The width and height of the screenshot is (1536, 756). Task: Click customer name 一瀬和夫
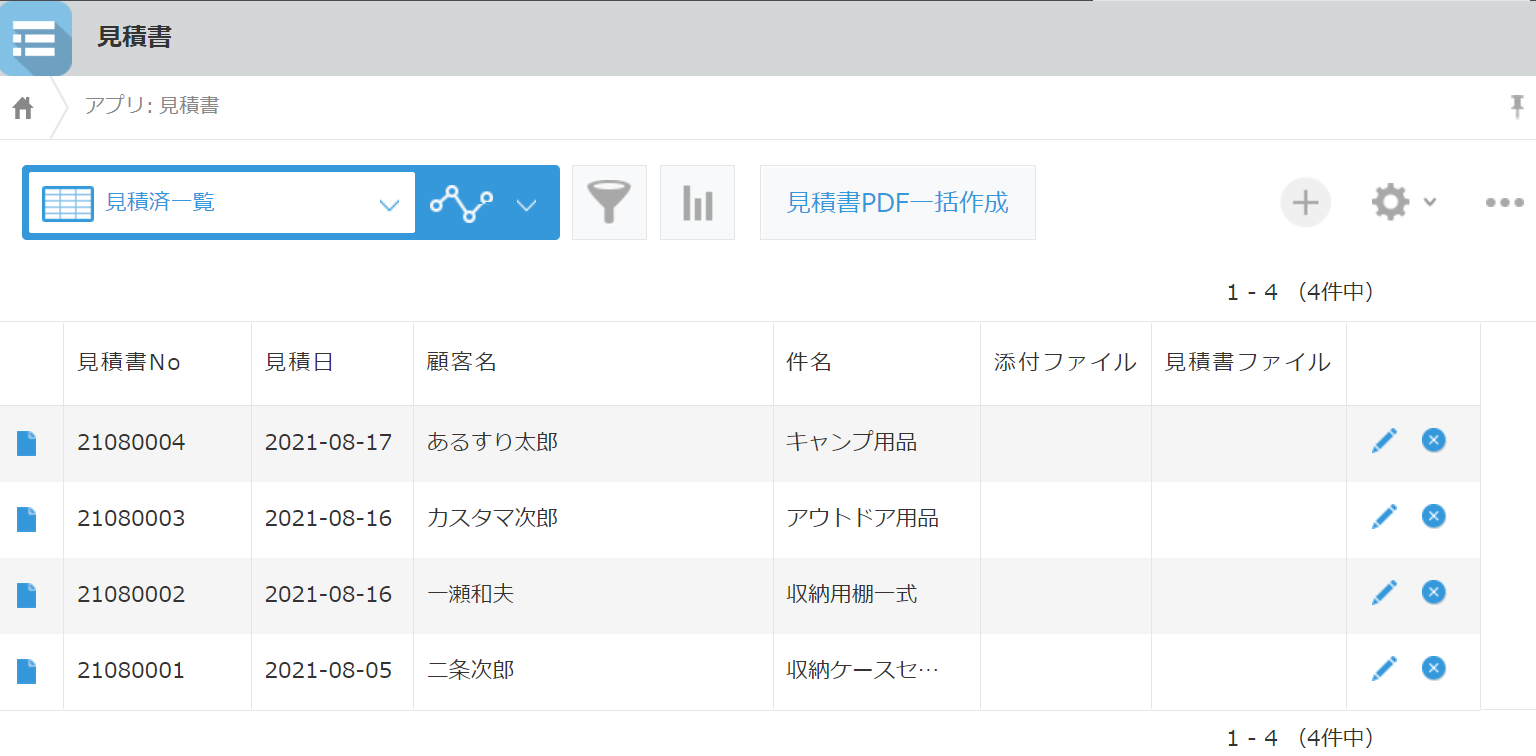pos(470,594)
